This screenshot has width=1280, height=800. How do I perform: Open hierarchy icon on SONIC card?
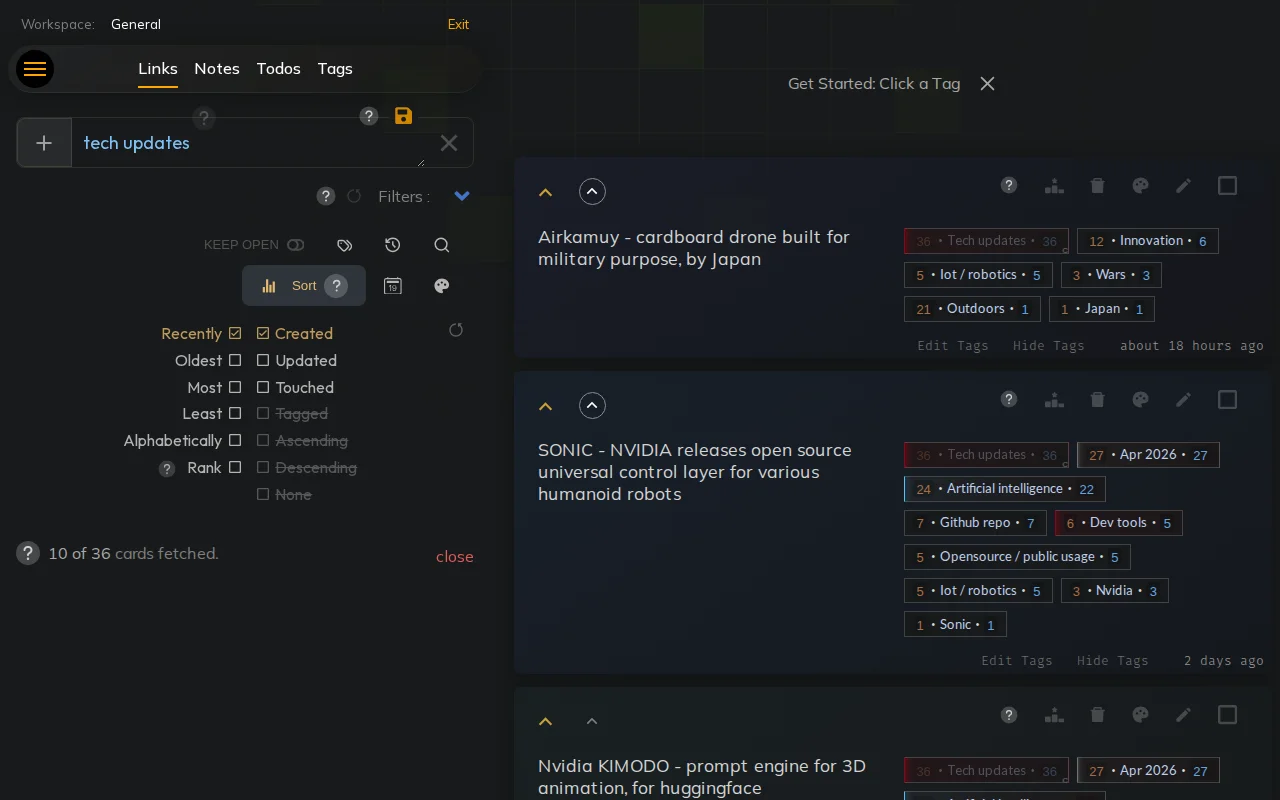(1054, 399)
